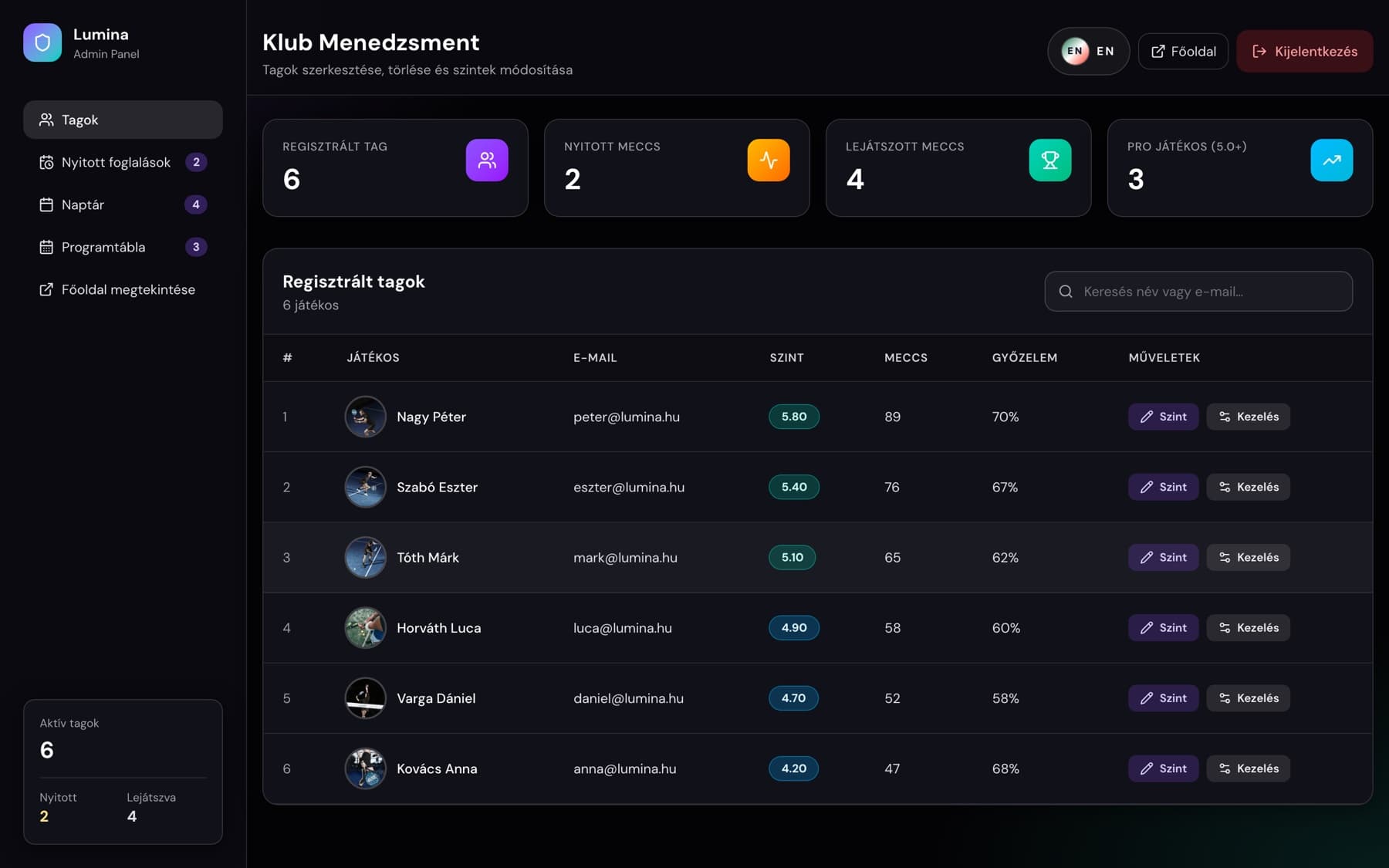Viewport: 1389px width, 868px height.
Task: Click the GYŐZELEM column header
Action: point(1025,358)
